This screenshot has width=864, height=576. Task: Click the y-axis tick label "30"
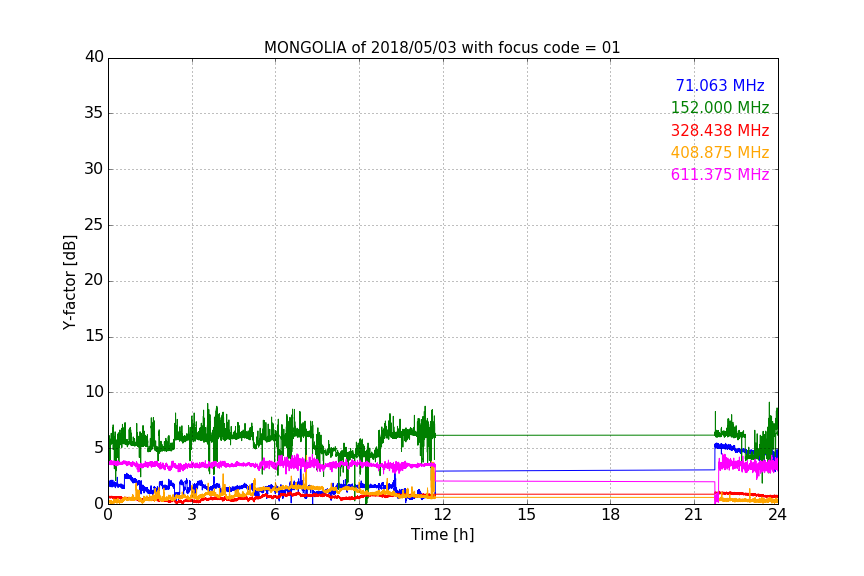click(x=94, y=169)
